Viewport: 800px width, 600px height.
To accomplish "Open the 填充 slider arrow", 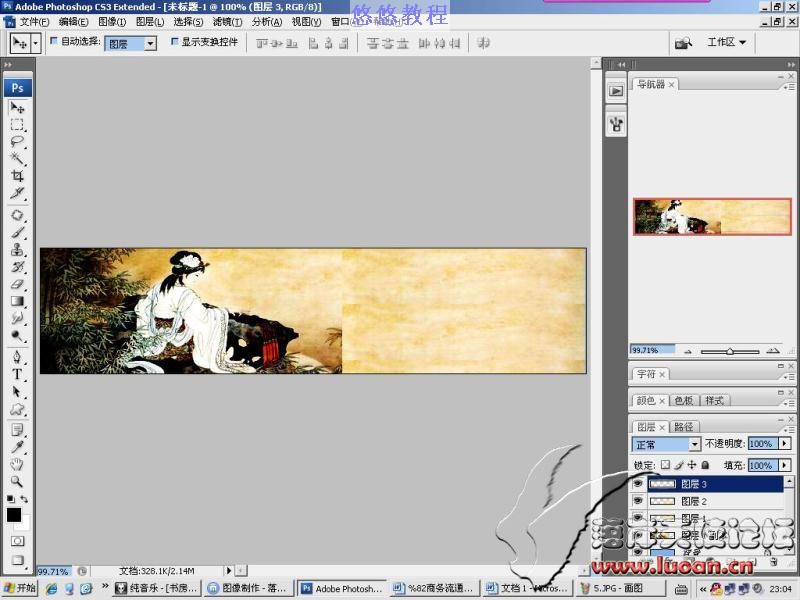I will click(785, 465).
